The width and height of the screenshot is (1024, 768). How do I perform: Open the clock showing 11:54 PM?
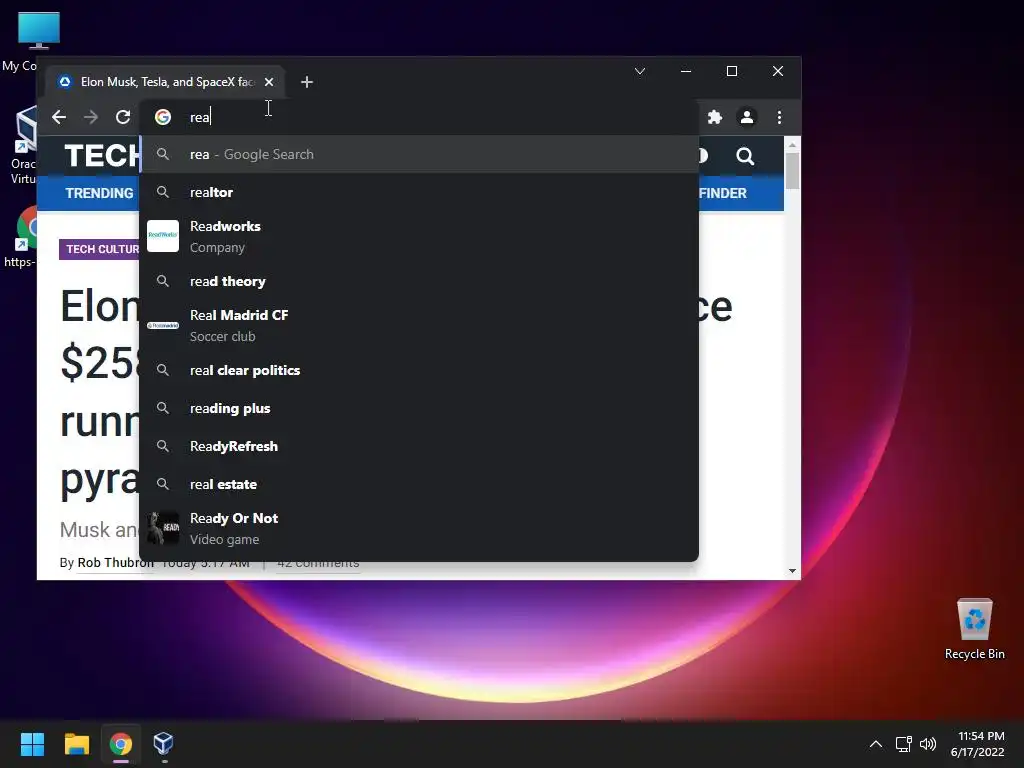point(978,744)
